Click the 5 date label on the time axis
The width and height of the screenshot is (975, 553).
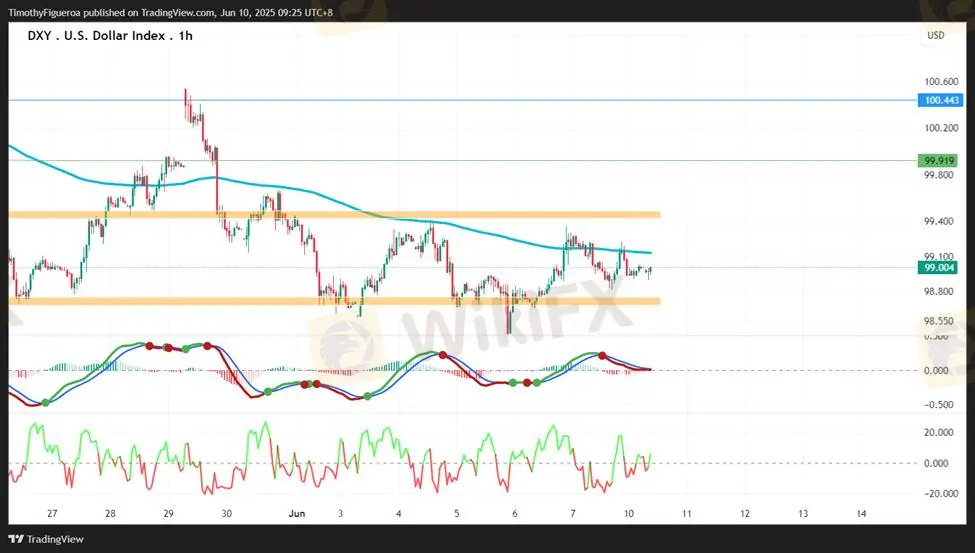pos(456,514)
